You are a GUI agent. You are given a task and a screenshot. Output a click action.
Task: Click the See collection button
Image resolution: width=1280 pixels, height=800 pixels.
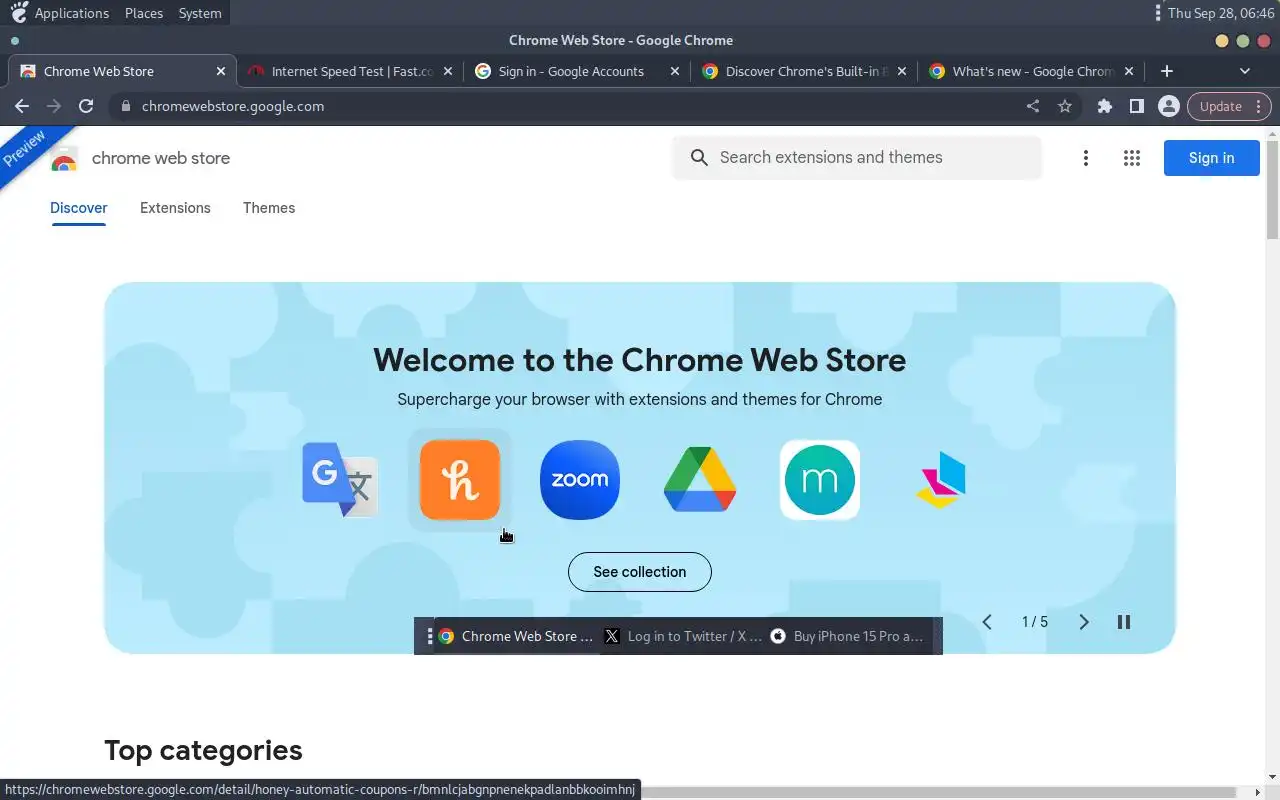(x=640, y=572)
